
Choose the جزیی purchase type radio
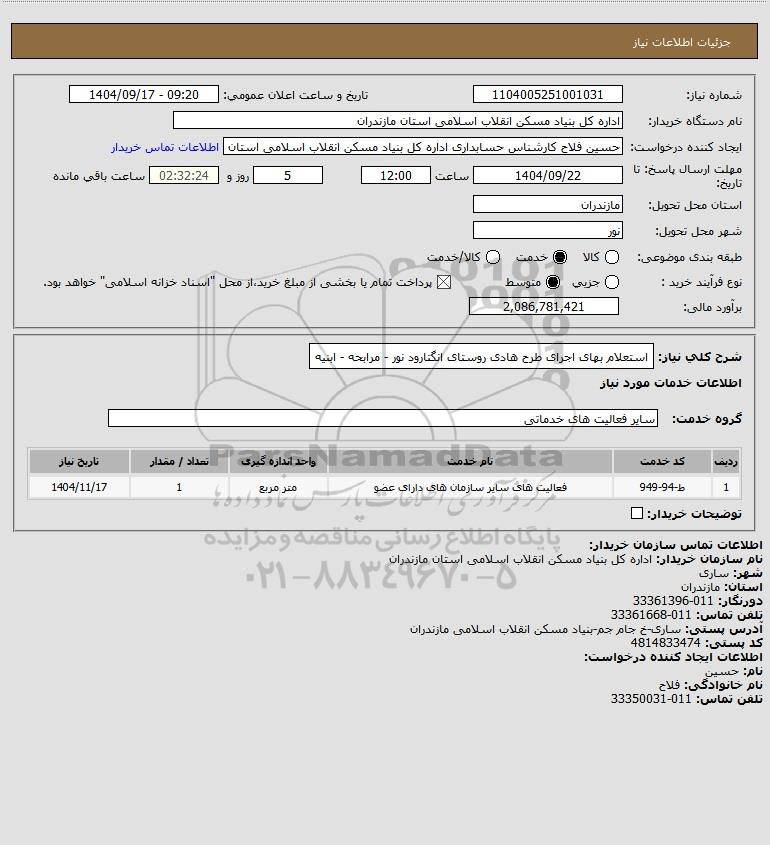click(612, 282)
